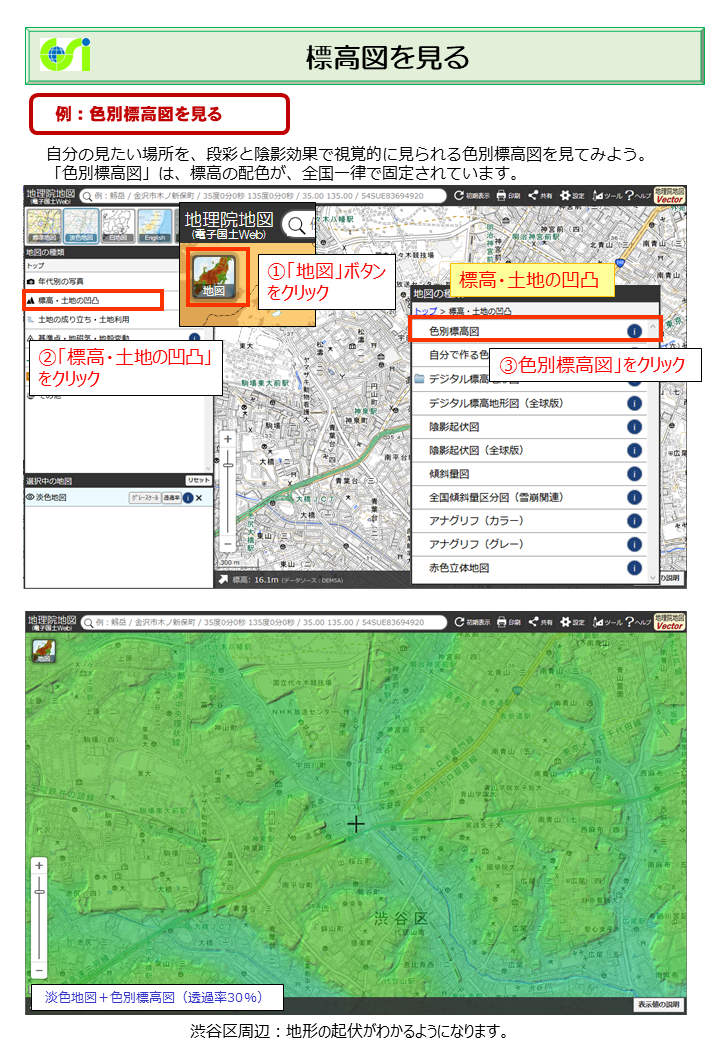Screen dimensions: 720x1040
Task: Click search field in the grayscale map screenshot
Action: 263,196
